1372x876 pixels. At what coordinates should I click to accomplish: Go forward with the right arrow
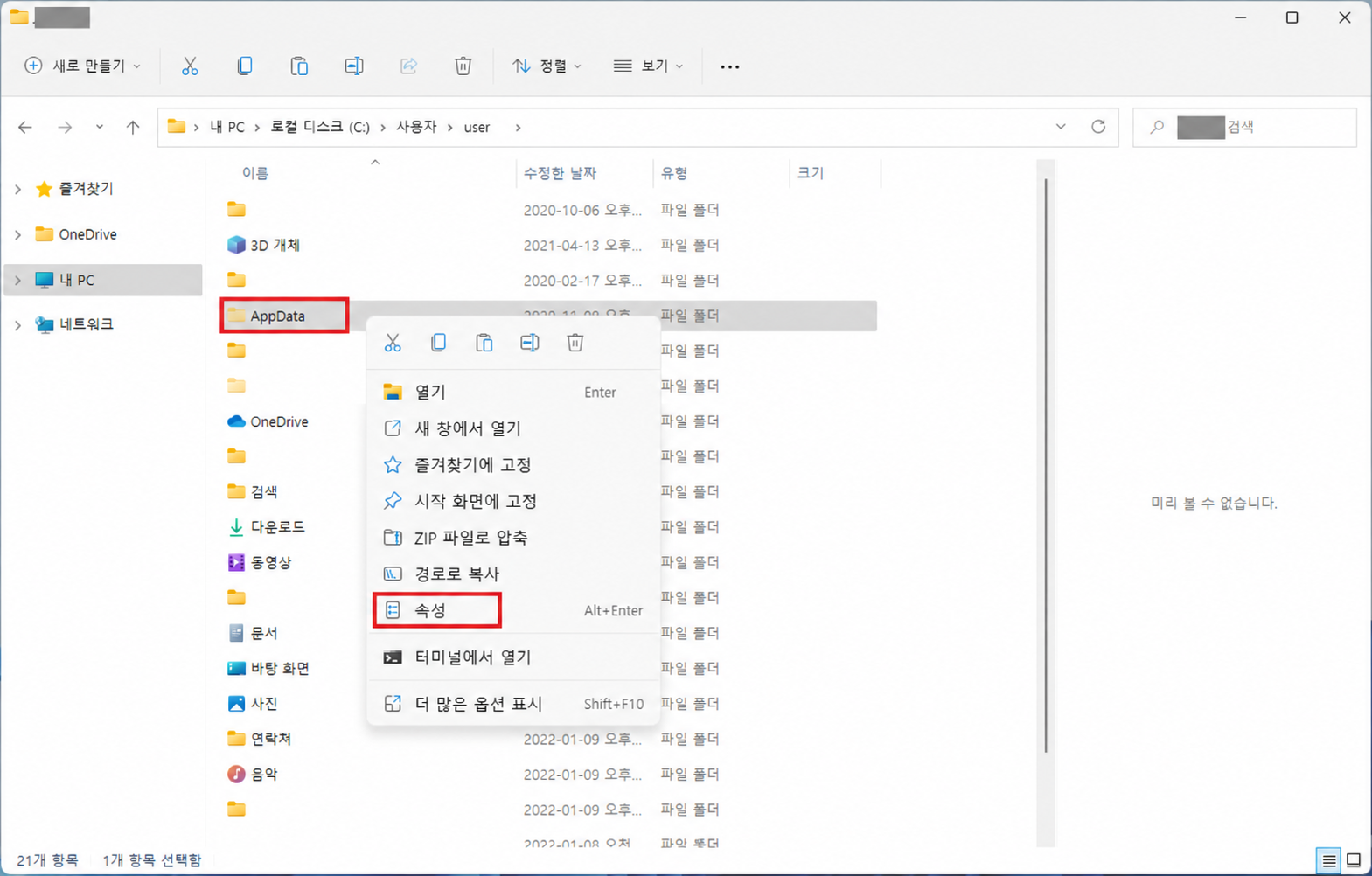(x=65, y=128)
